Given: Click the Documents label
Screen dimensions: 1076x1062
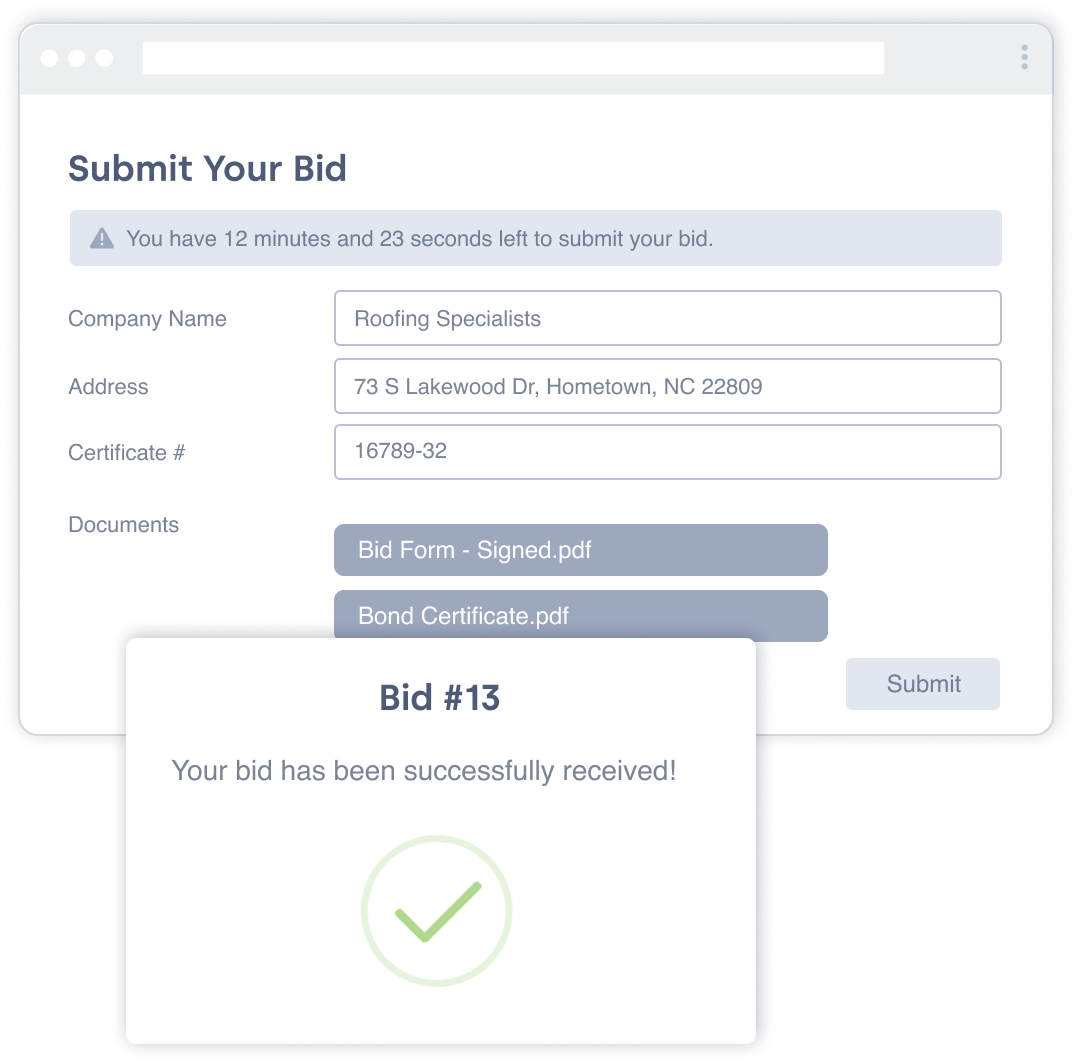Looking at the screenshot, I should [123, 525].
